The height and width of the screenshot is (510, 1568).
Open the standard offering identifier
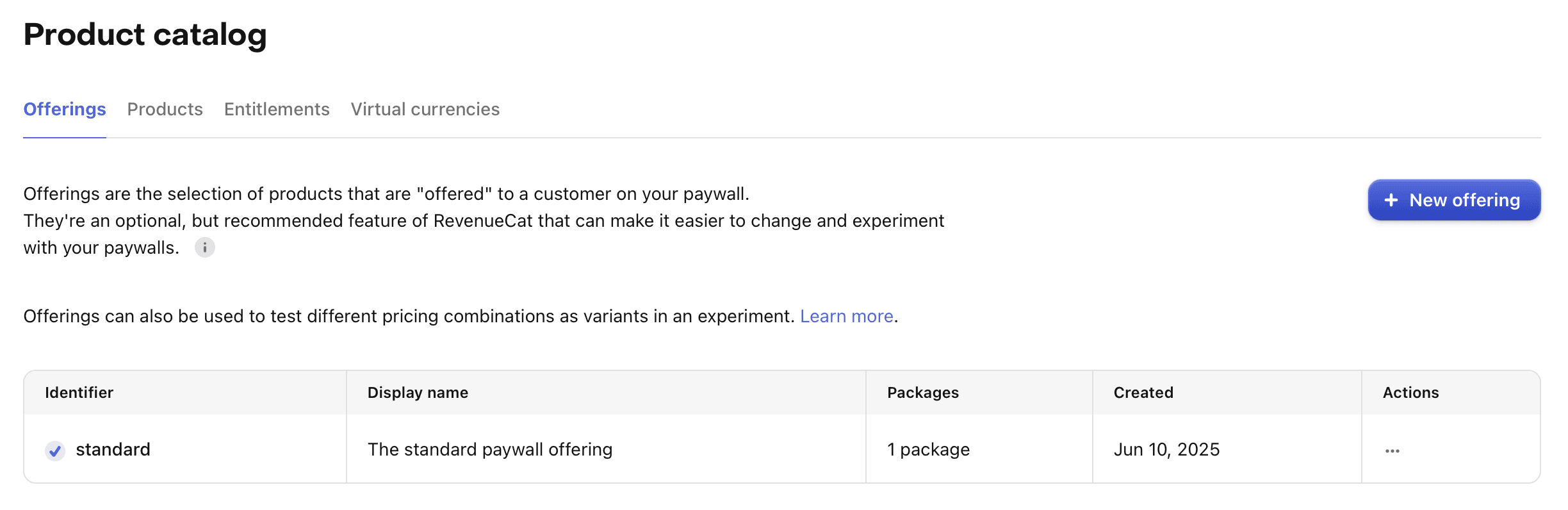pyautogui.click(x=113, y=450)
